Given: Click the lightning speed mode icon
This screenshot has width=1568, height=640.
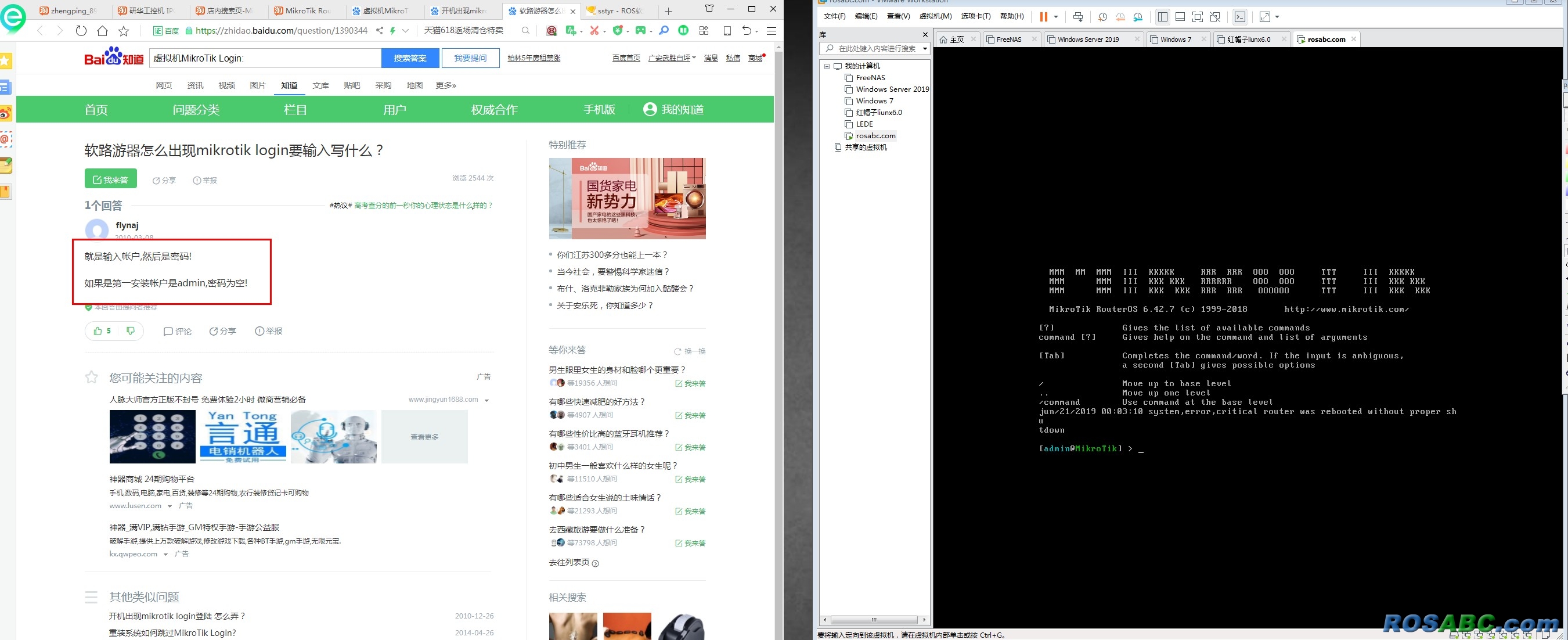Looking at the screenshot, I should pyautogui.click(x=392, y=30).
